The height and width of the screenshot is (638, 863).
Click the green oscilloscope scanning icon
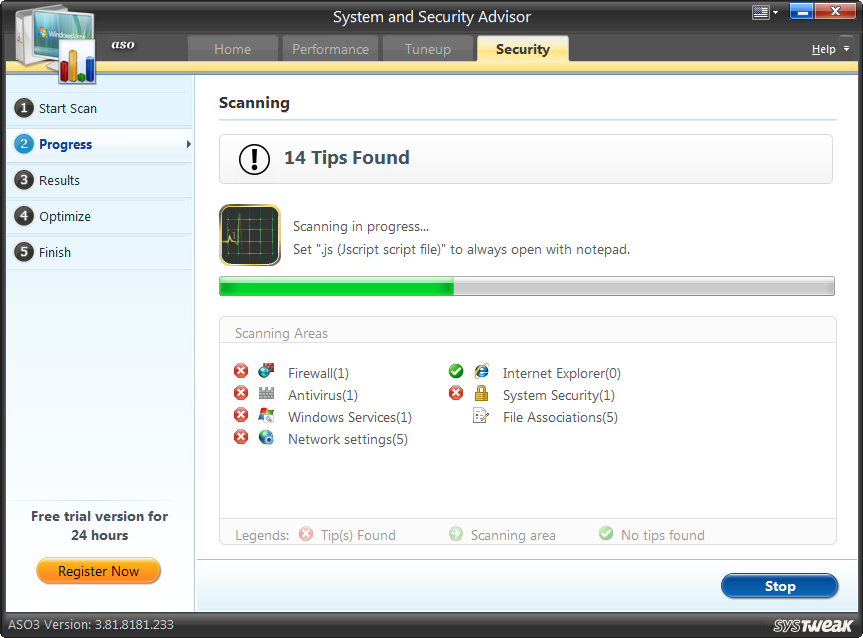pyautogui.click(x=249, y=235)
